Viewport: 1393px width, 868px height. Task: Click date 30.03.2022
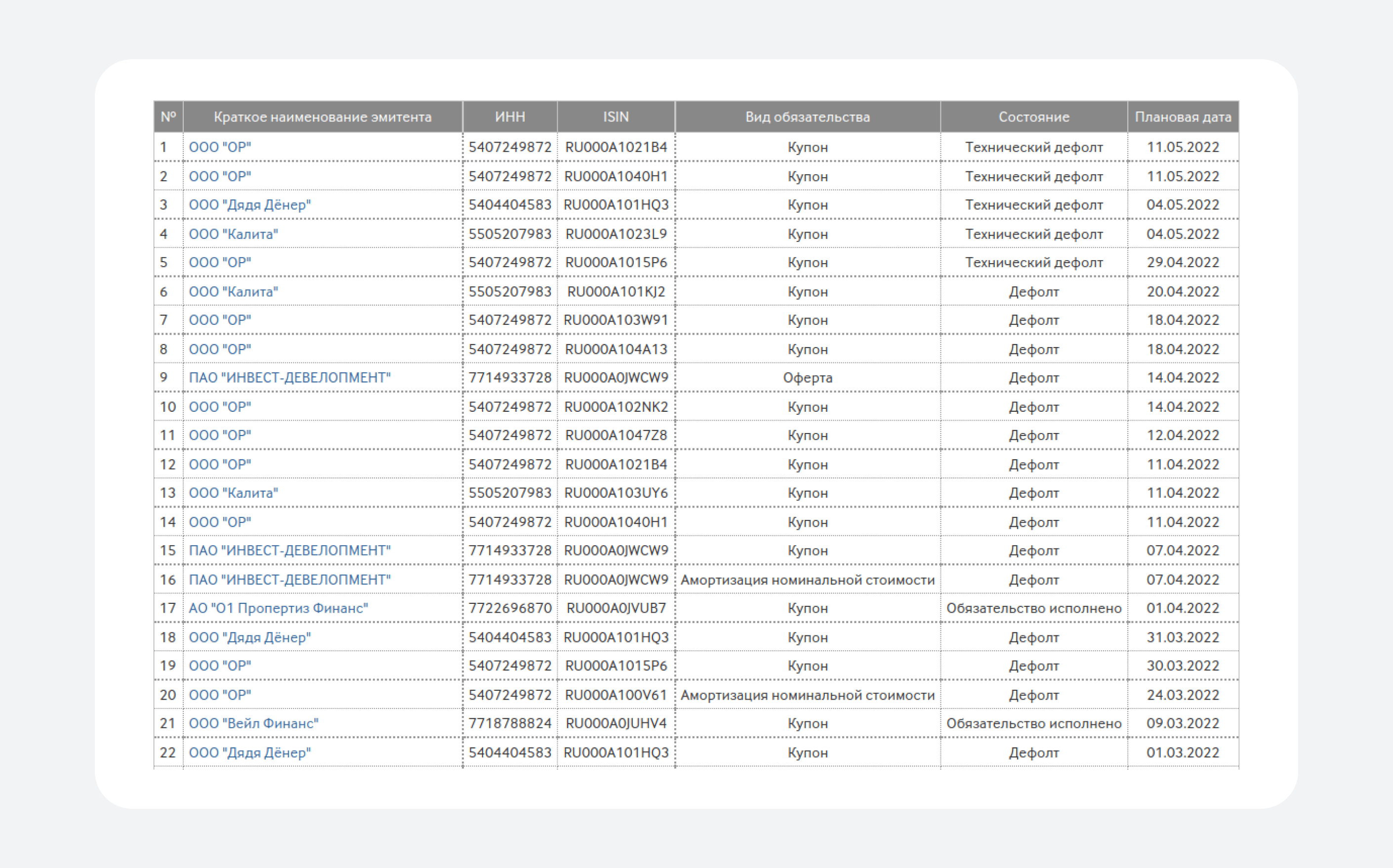coord(1183,666)
